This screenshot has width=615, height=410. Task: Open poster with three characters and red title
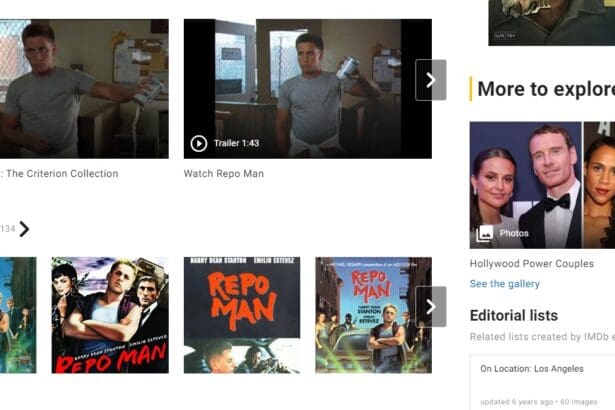[x=110, y=315]
